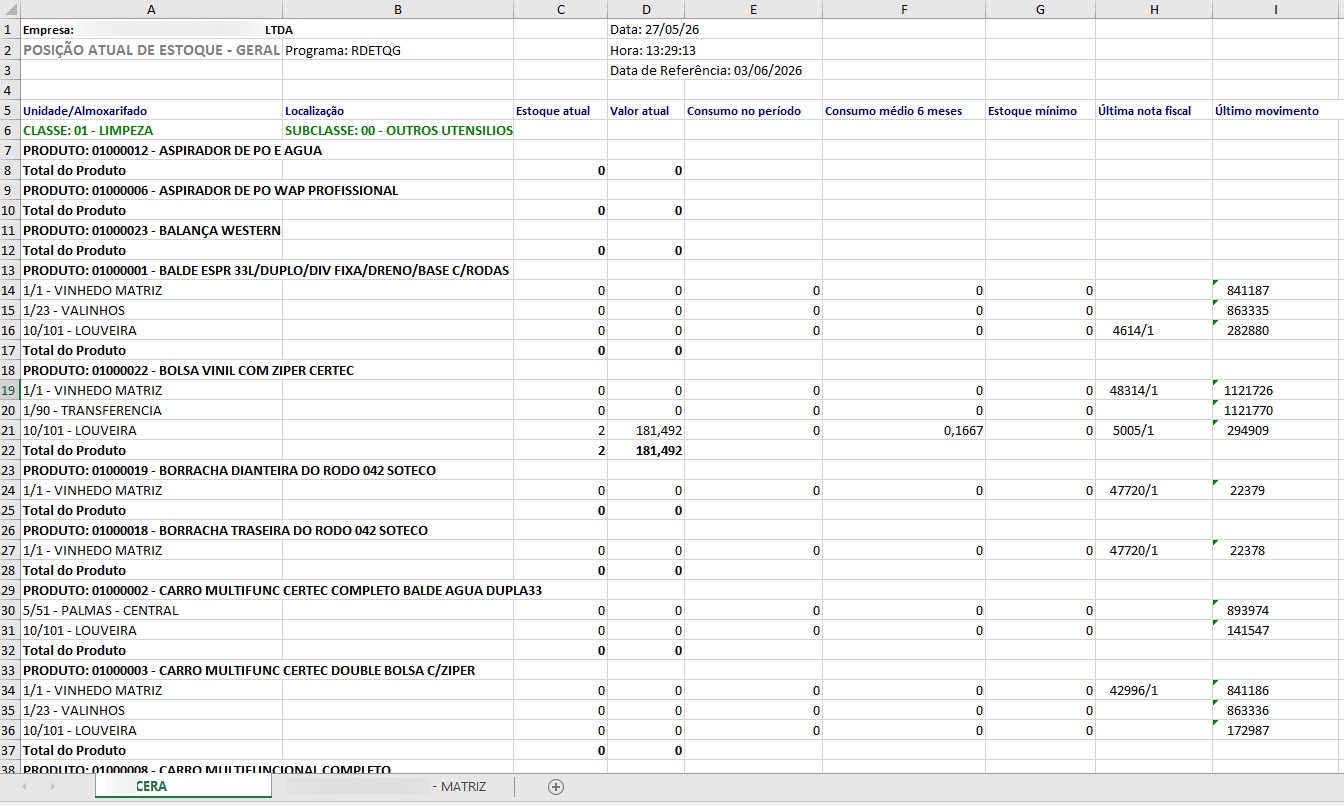
Task: Click the '5/51 - PALMAS - CENTRAL' cell
Action: (151, 610)
